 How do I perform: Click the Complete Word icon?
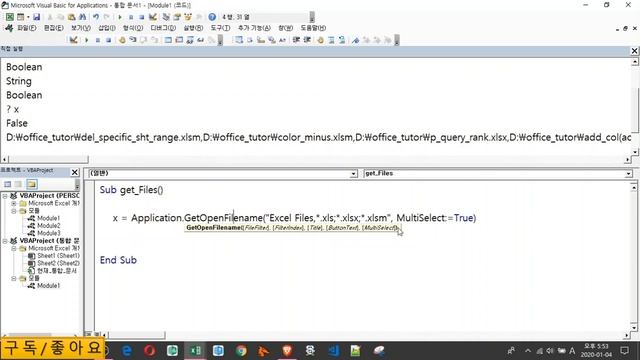pos(282,40)
